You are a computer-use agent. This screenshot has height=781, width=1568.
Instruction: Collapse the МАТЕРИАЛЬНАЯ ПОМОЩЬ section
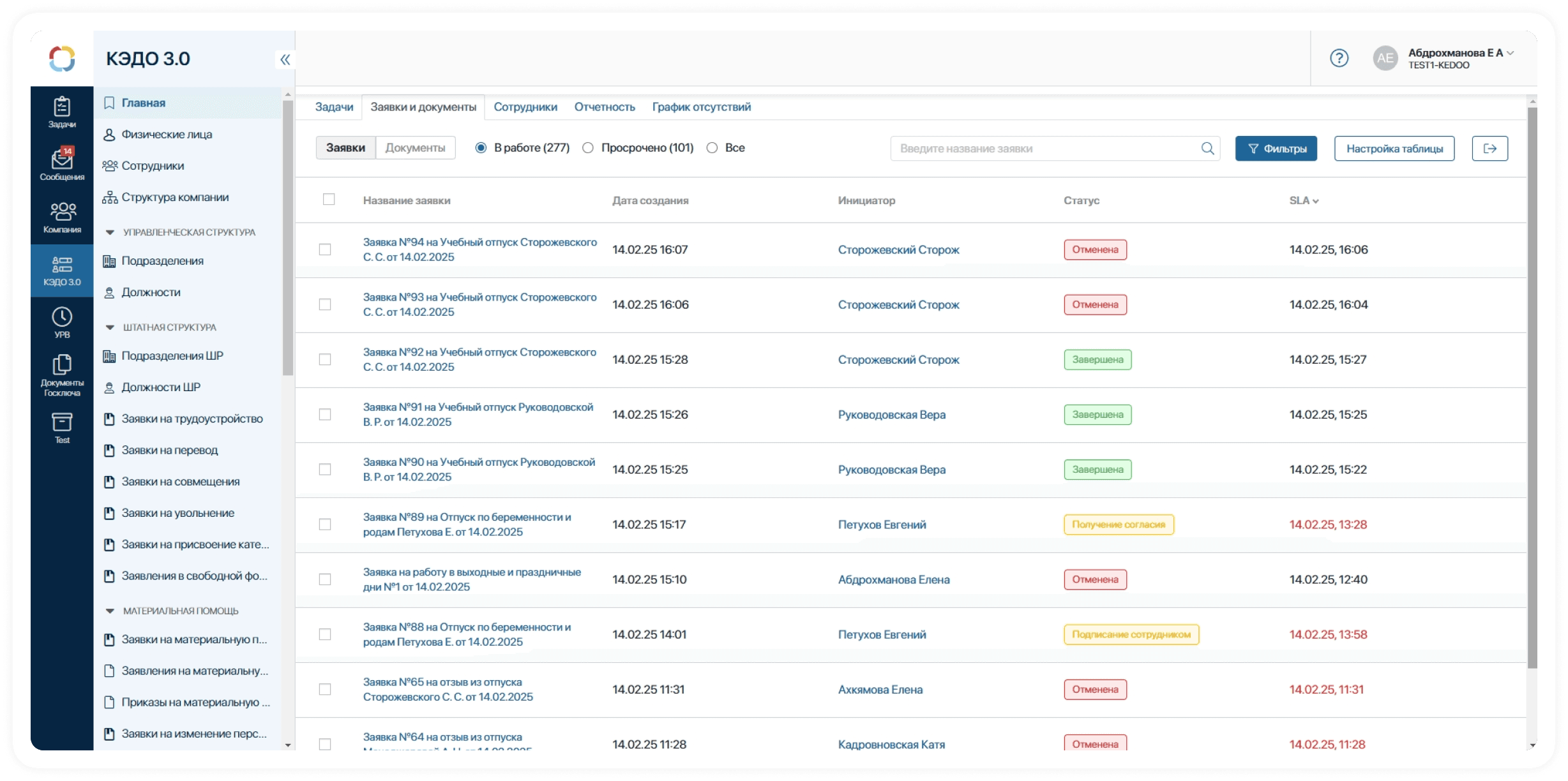[x=110, y=611]
